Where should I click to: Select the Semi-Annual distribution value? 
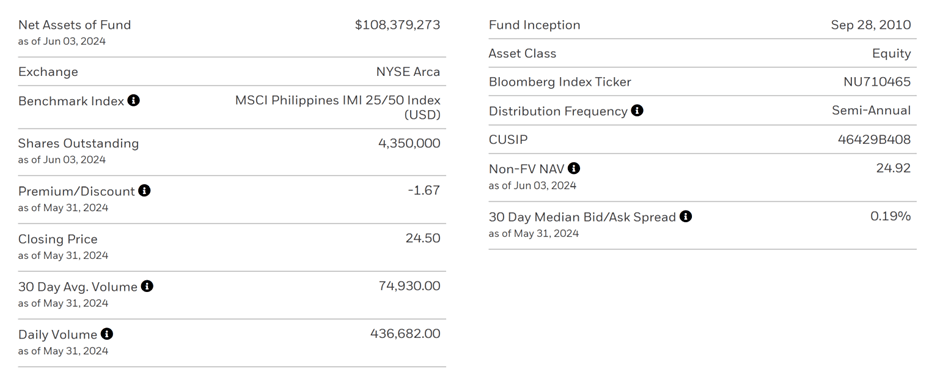click(871, 110)
